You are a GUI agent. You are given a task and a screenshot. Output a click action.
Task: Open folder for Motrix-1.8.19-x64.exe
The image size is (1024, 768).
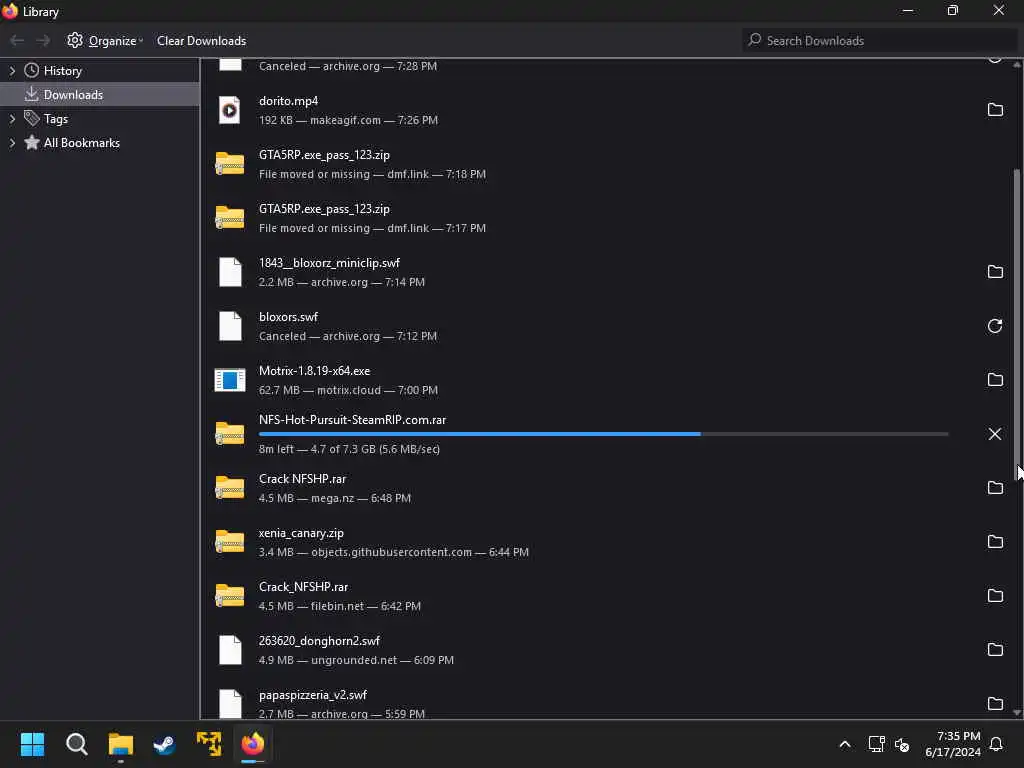click(x=995, y=379)
